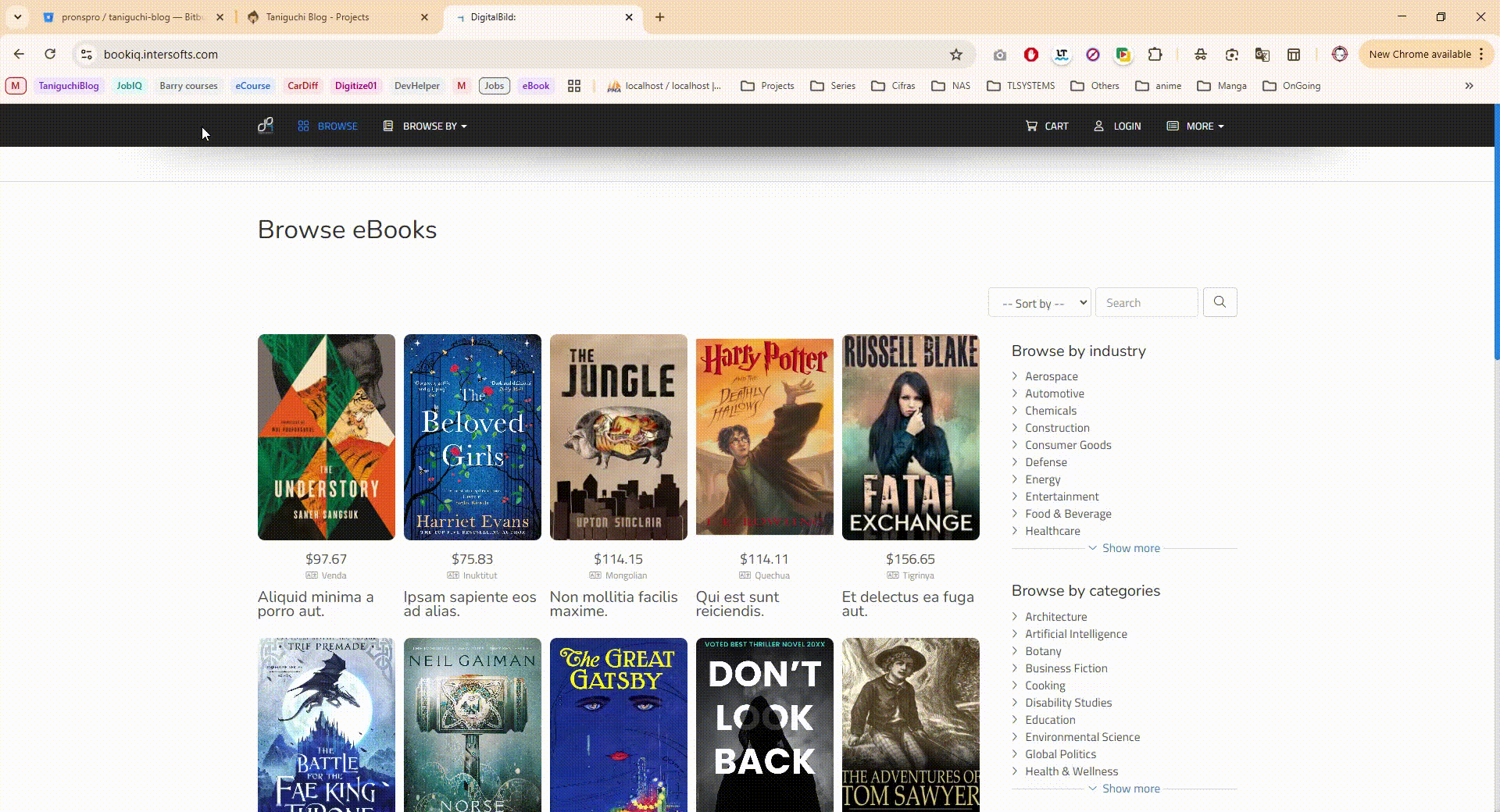Open the Aerospace industry link
The image size is (1500, 812).
click(1051, 376)
